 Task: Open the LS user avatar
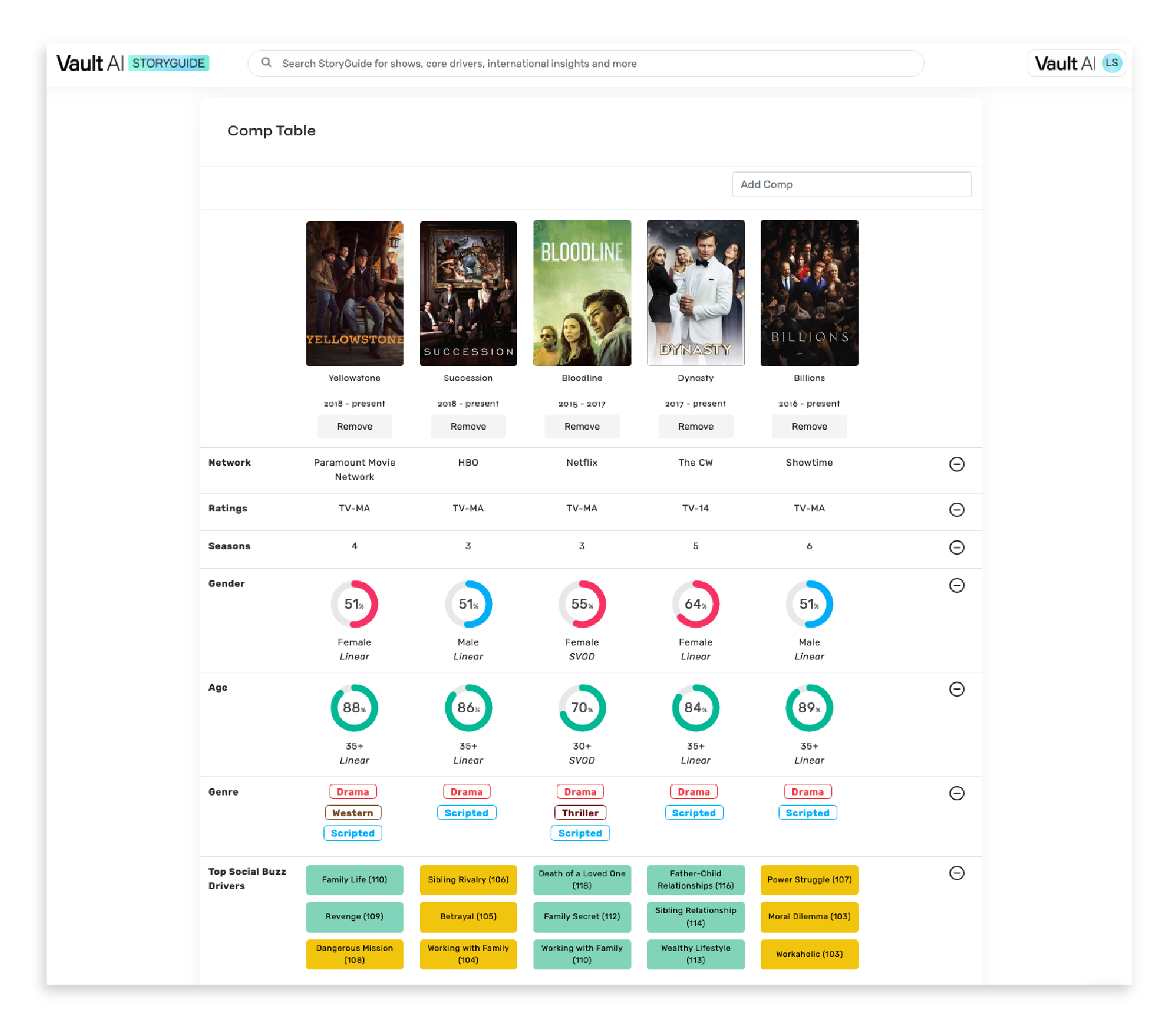tap(1112, 63)
